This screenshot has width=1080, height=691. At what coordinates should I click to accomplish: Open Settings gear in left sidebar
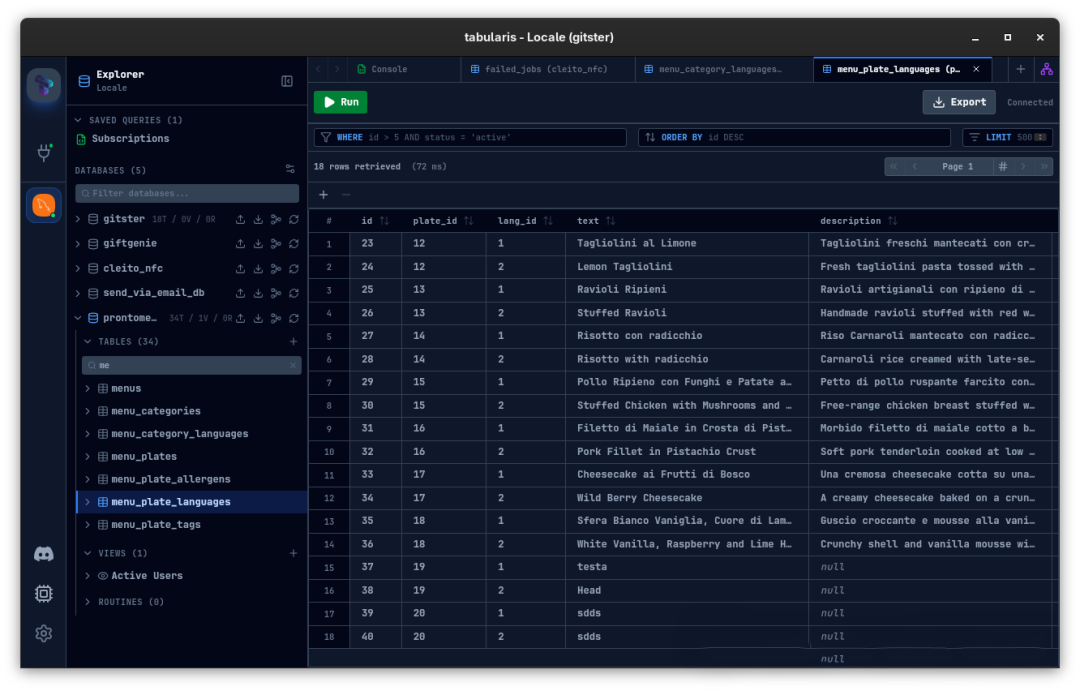pos(44,633)
